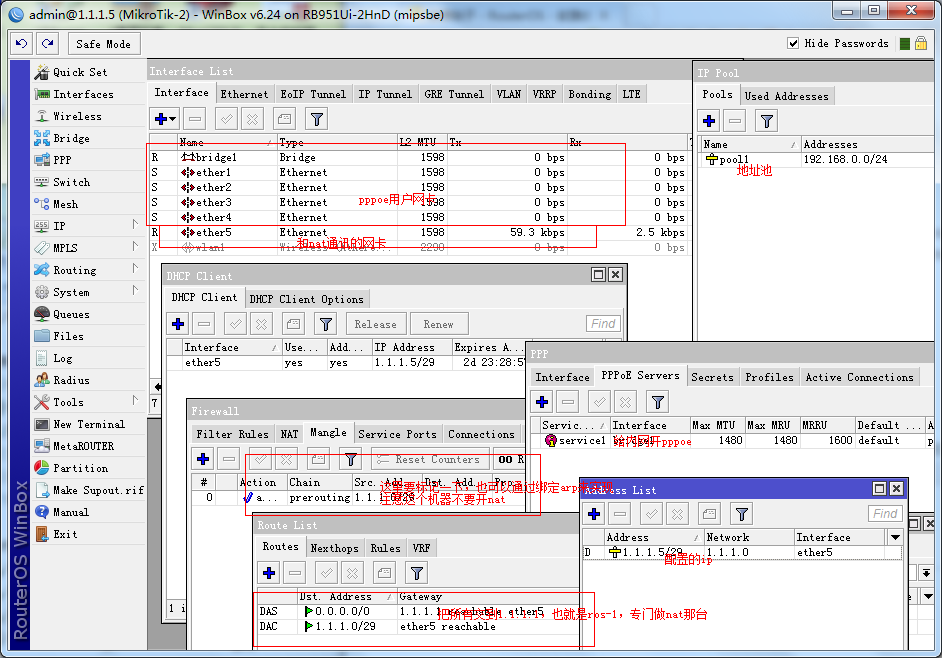Open Partition from the sidebar
Viewport: 942px width, 658px height.
point(80,468)
